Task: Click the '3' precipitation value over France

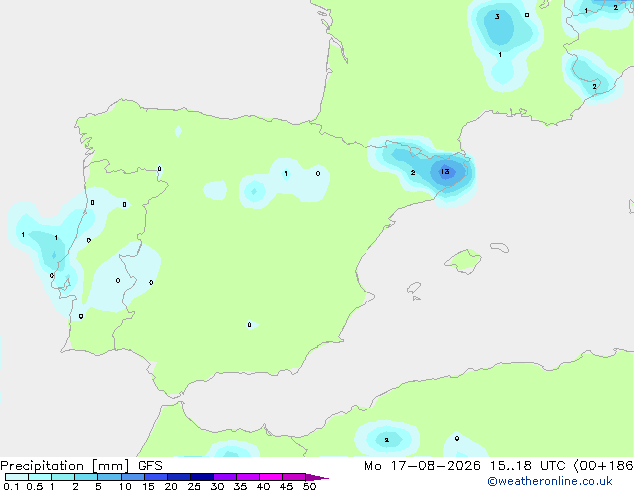Action: [x=497, y=17]
